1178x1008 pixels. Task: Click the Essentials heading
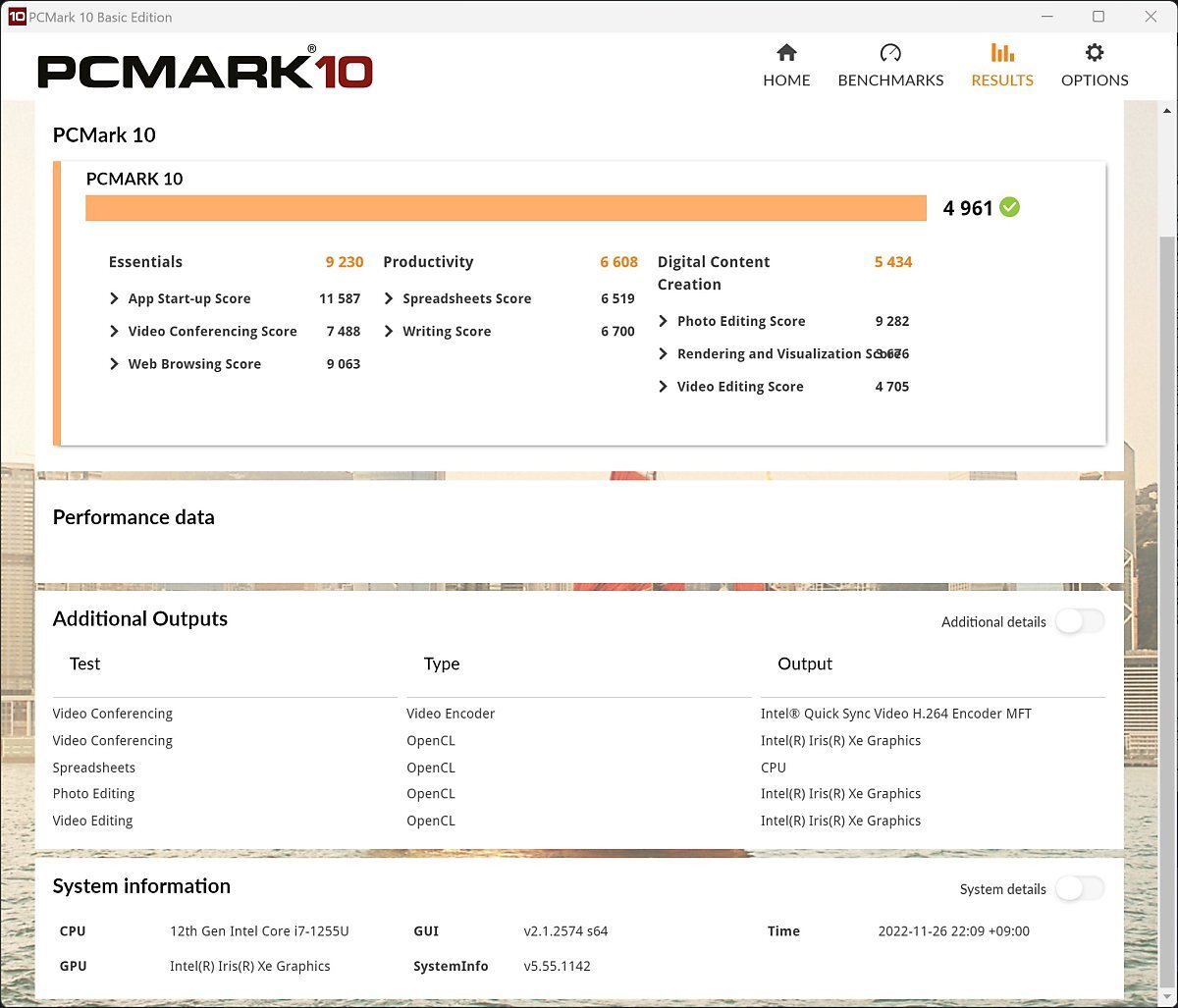pyautogui.click(x=145, y=262)
